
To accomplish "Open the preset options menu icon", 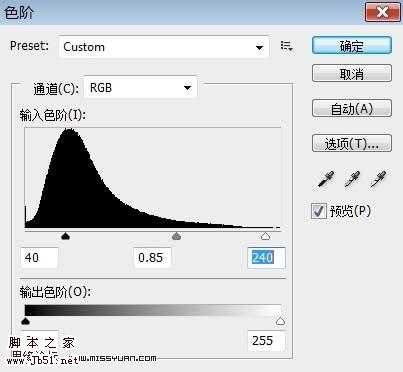I will [286, 46].
